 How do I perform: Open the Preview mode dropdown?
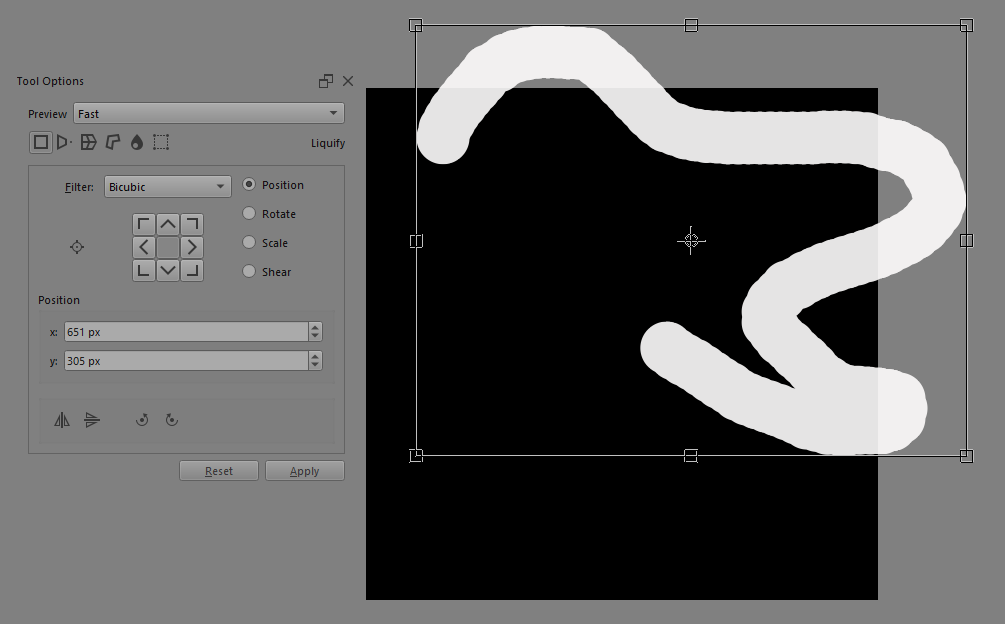coord(209,114)
